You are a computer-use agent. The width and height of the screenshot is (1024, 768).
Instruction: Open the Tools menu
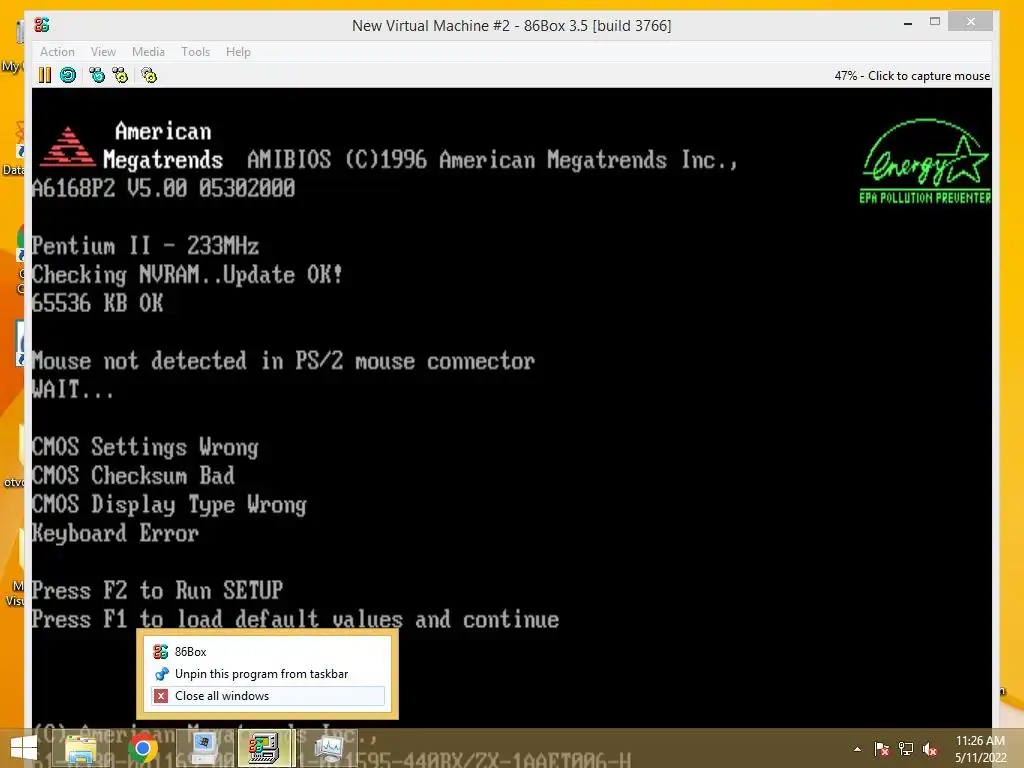[195, 52]
